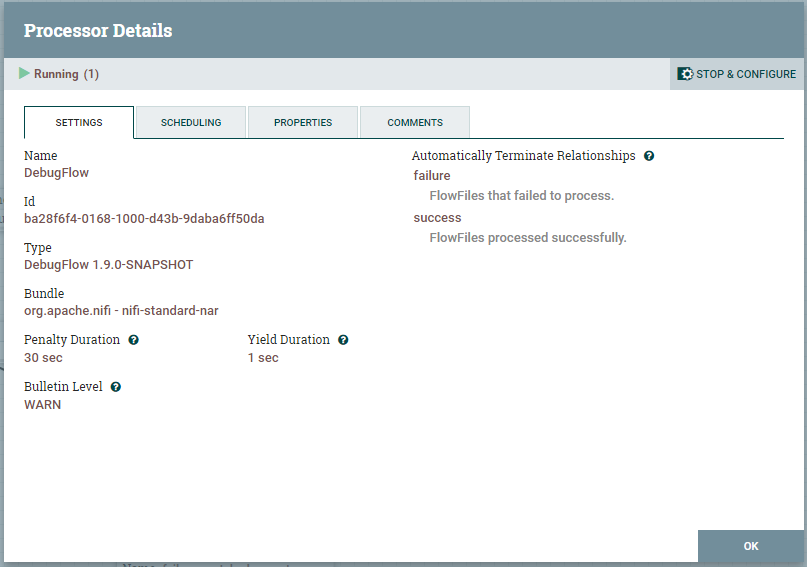Viewport: 807px width, 567px height.
Task: Open help icon for Automatically Terminate Relationships
Action: pyautogui.click(x=649, y=156)
